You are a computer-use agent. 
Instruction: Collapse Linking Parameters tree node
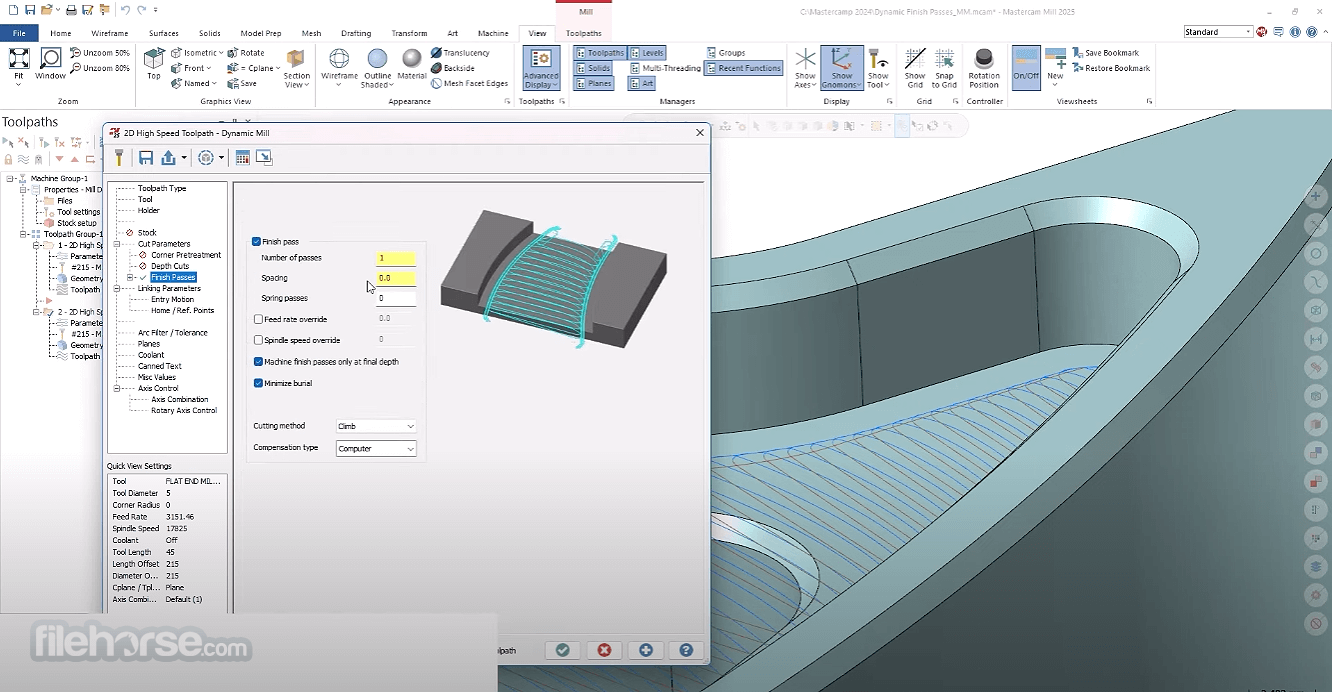(x=116, y=288)
